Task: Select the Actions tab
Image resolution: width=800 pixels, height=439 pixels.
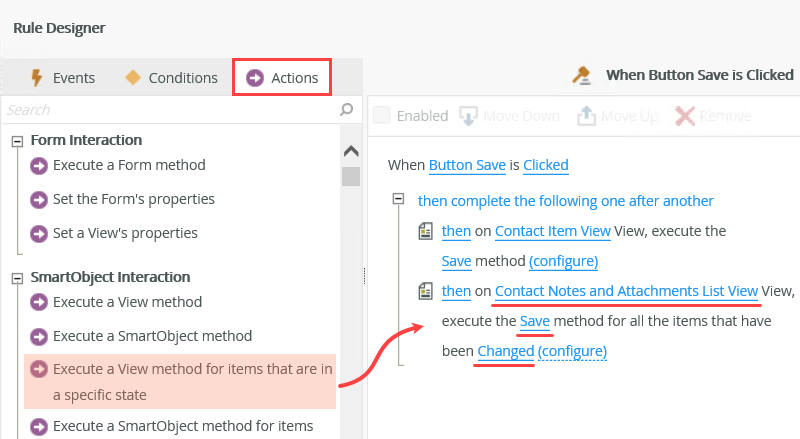Action: point(282,78)
